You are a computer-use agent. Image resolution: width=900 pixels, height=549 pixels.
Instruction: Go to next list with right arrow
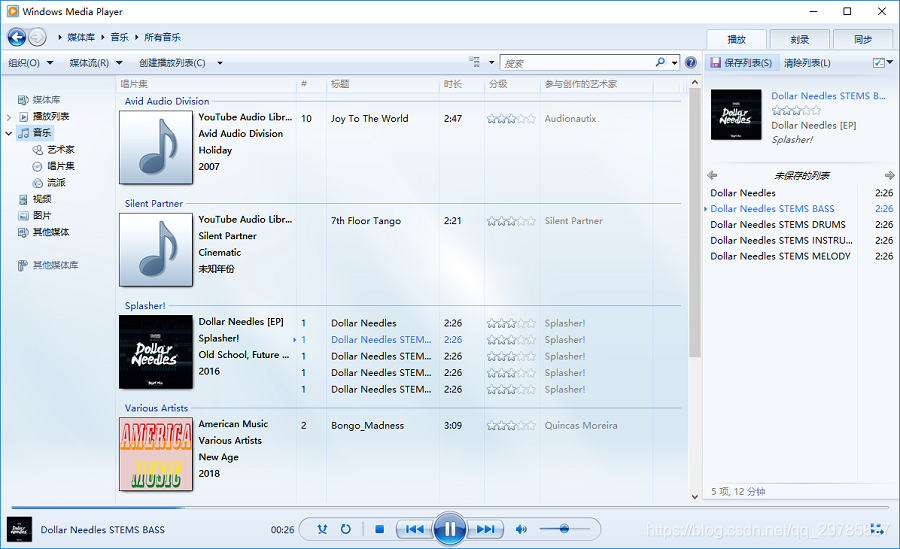tap(889, 175)
